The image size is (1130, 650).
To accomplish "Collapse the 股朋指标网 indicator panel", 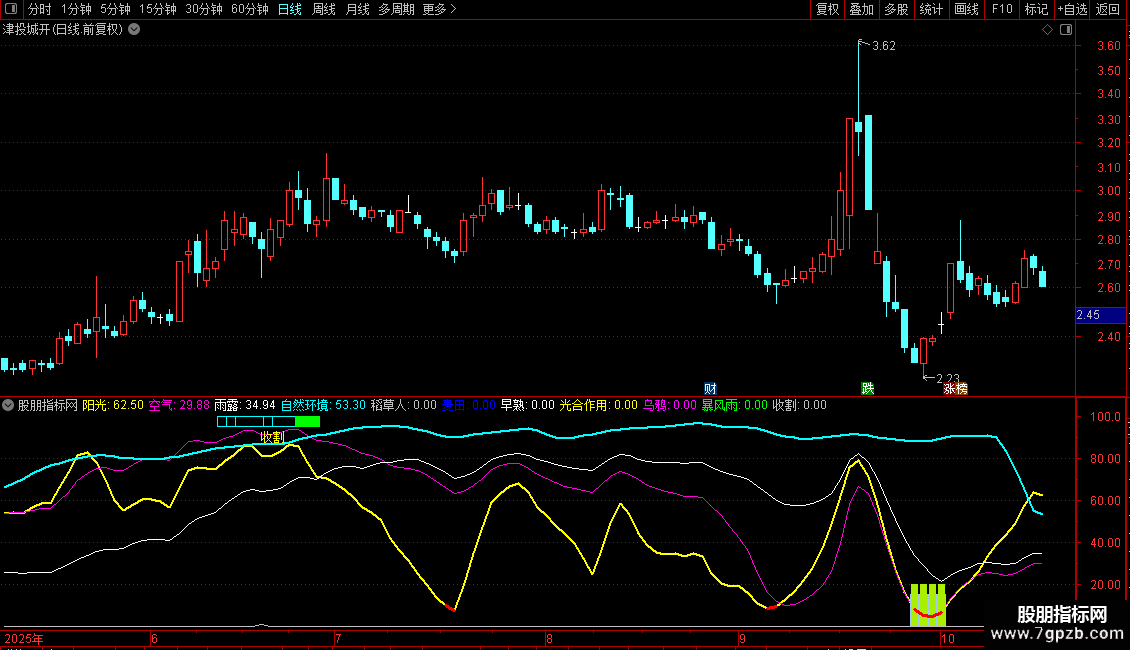I will [x=9, y=405].
